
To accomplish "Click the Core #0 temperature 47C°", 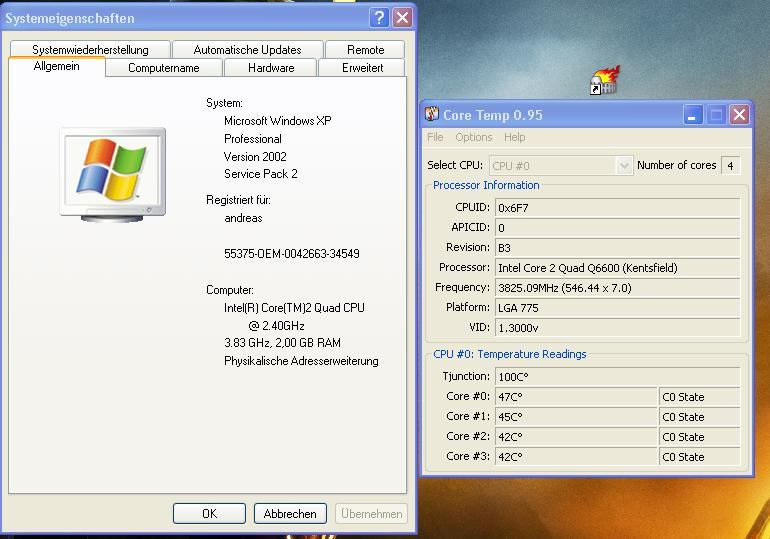I will click(576, 397).
